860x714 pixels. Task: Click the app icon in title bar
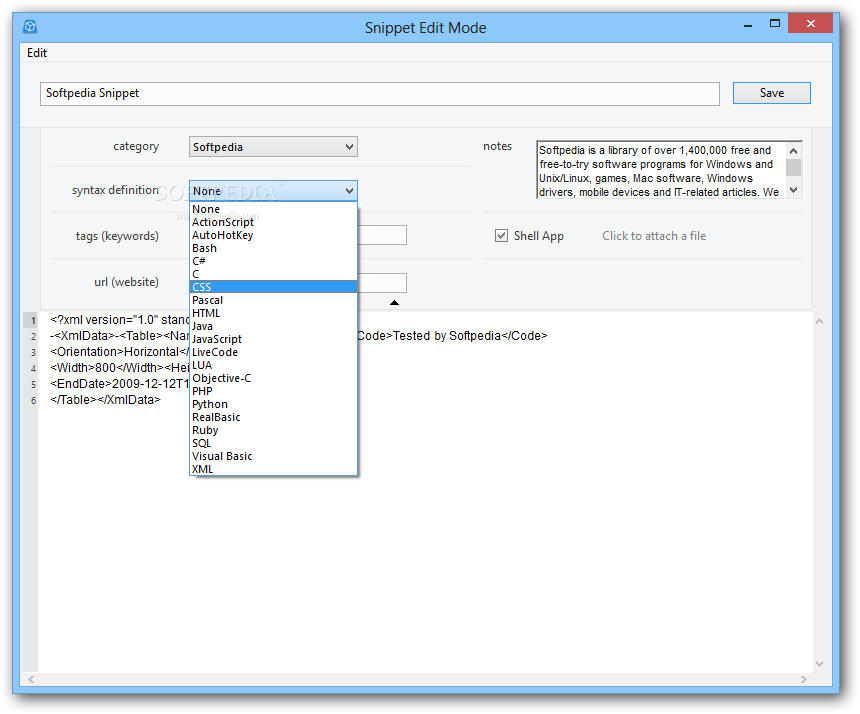point(30,26)
